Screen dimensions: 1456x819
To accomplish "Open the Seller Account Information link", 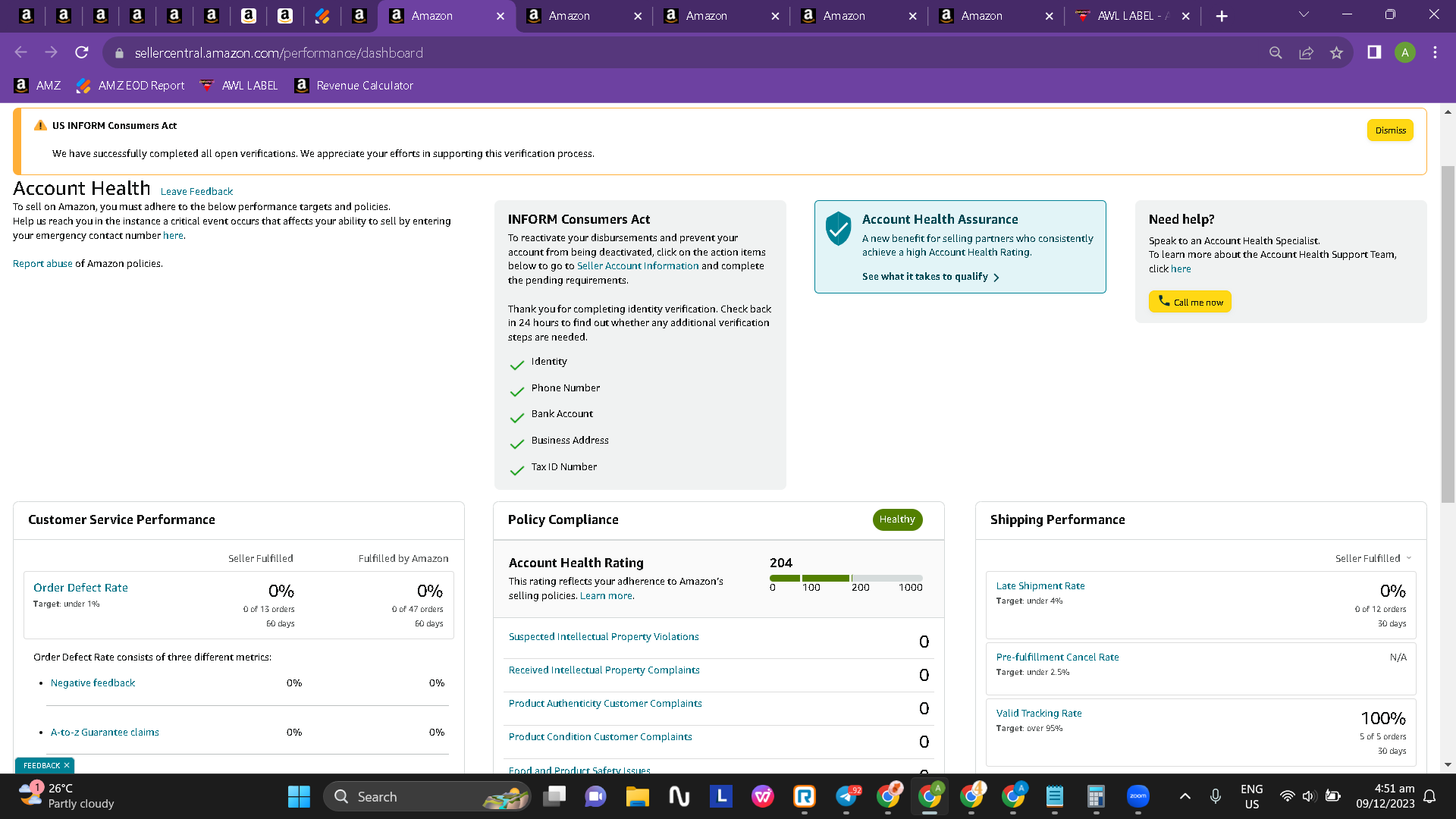I will tap(638, 266).
